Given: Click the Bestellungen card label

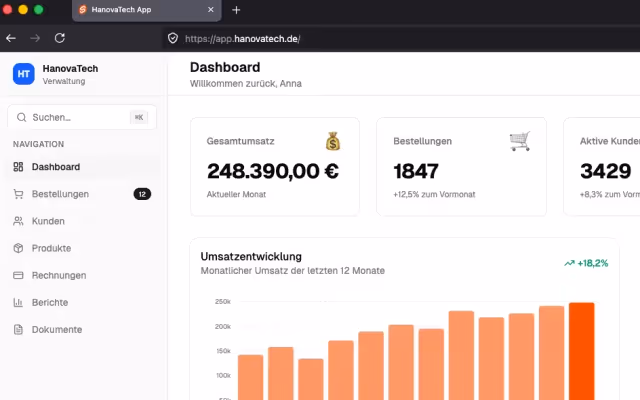Looking at the screenshot, I should 422,141.
